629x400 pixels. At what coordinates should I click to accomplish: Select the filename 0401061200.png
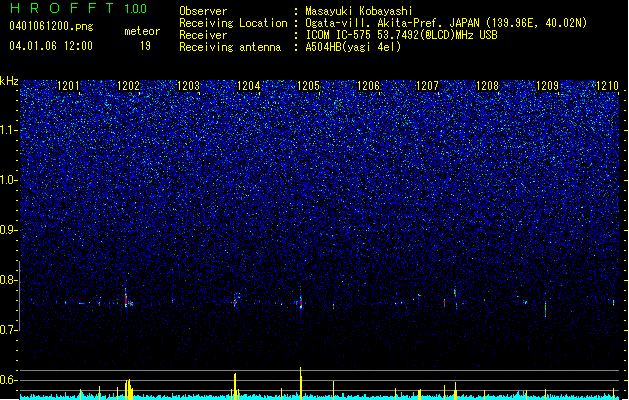[x=51, y=27]
